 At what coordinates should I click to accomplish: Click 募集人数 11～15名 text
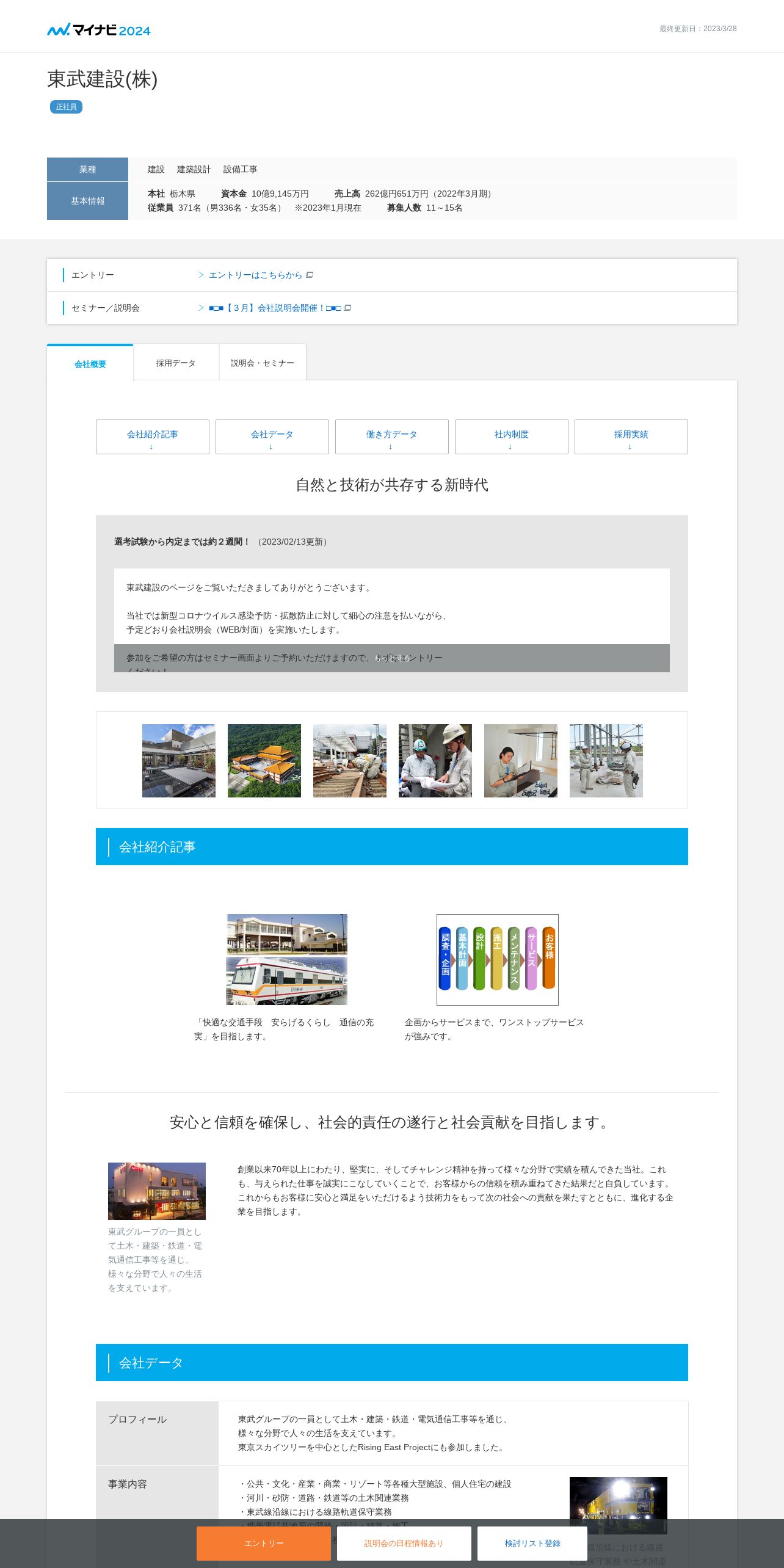click(x=425, y=208)
